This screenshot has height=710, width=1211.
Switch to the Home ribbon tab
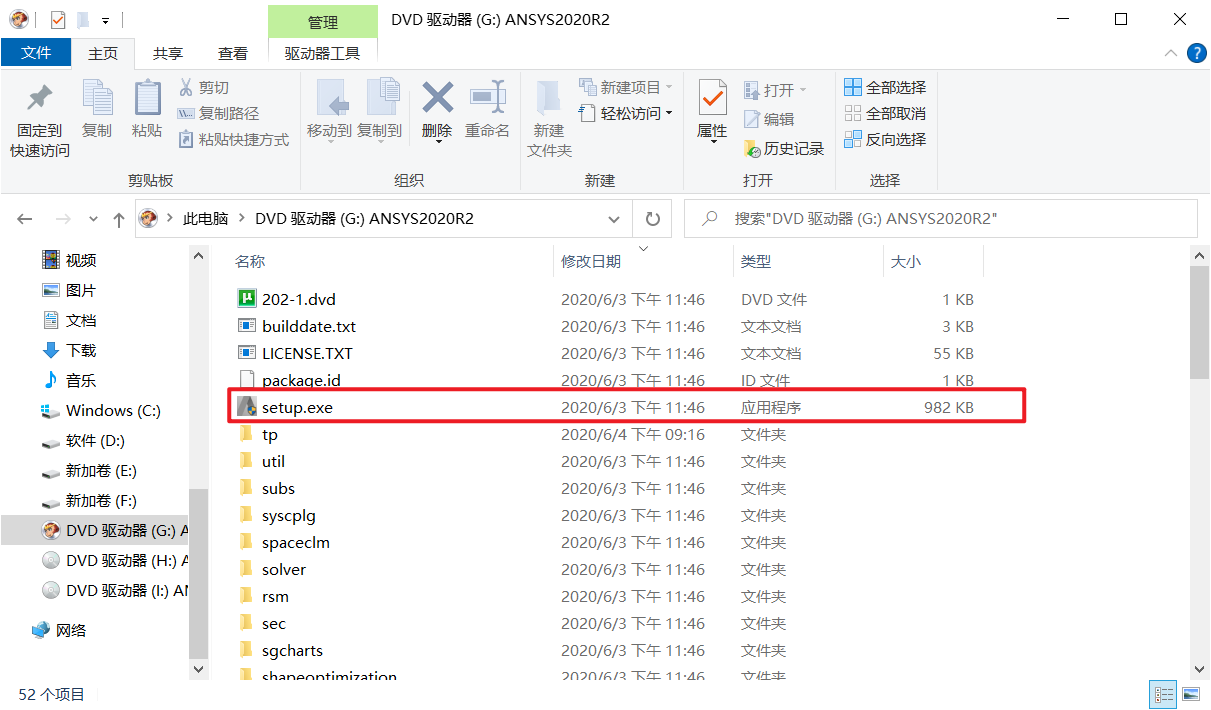tap(103, 53)
